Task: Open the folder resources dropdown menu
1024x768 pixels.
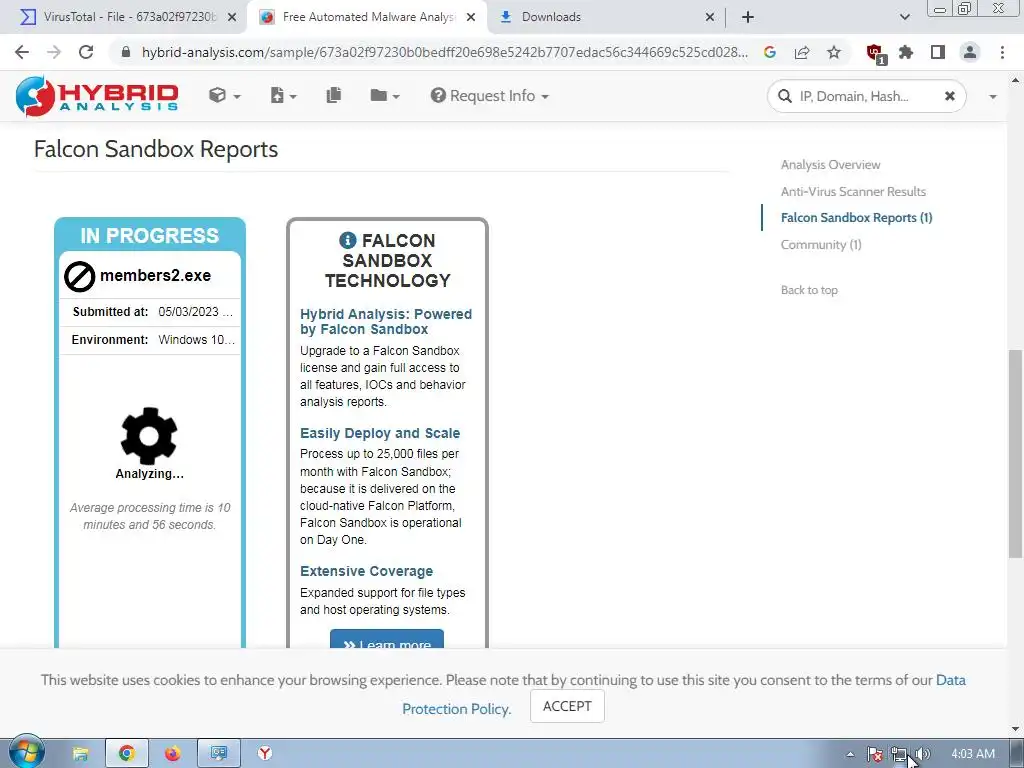Action: (384, 96)
